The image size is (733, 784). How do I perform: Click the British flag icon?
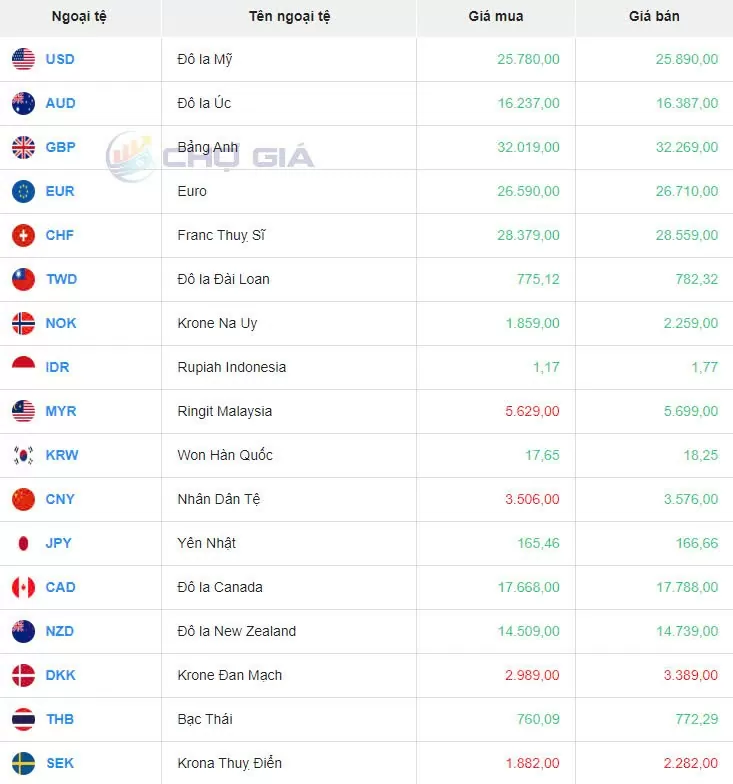23,147
